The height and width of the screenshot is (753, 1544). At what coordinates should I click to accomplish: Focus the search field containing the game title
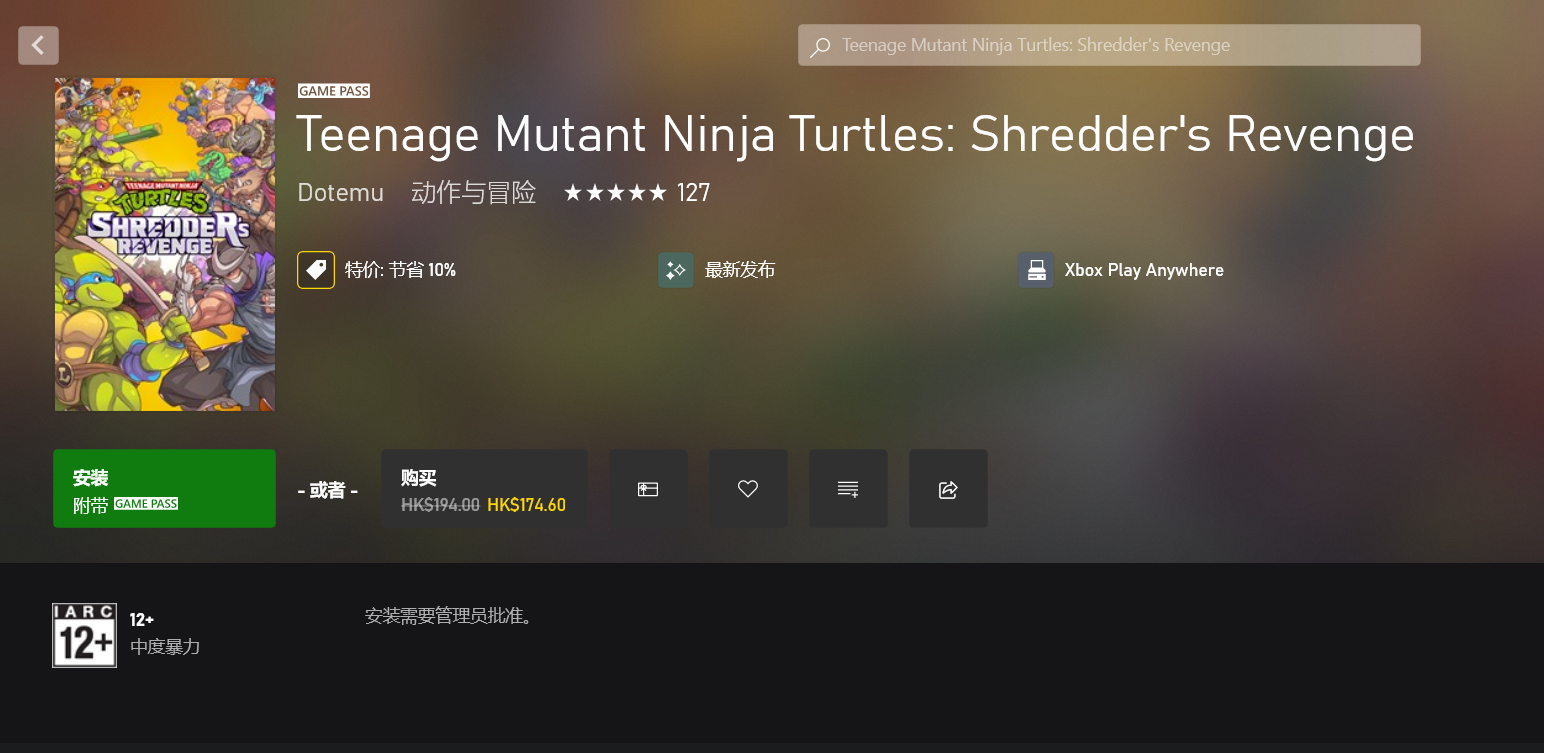pos(1109,45)
